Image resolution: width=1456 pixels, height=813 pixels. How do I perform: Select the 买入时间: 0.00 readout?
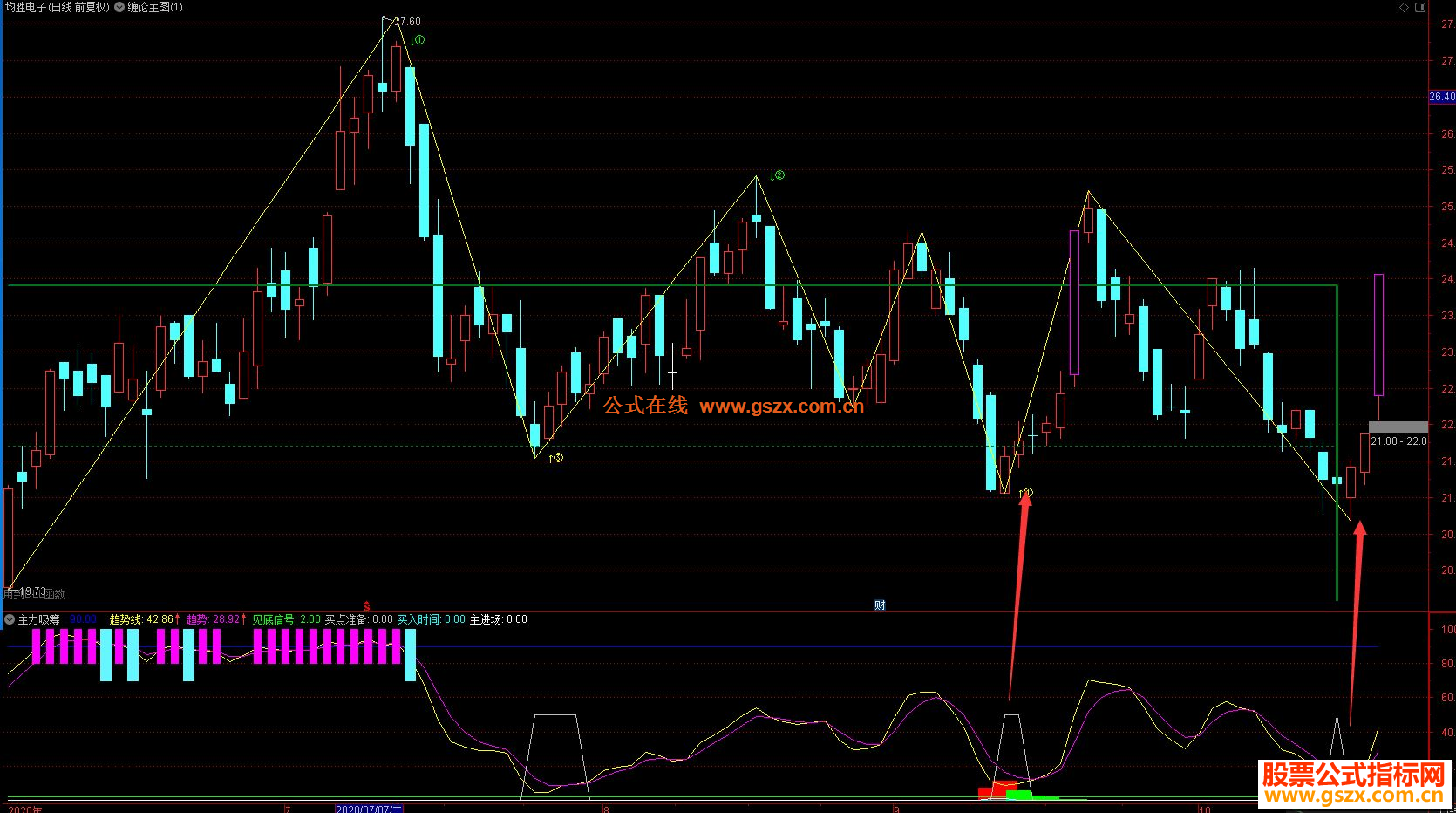click(432, 619)
